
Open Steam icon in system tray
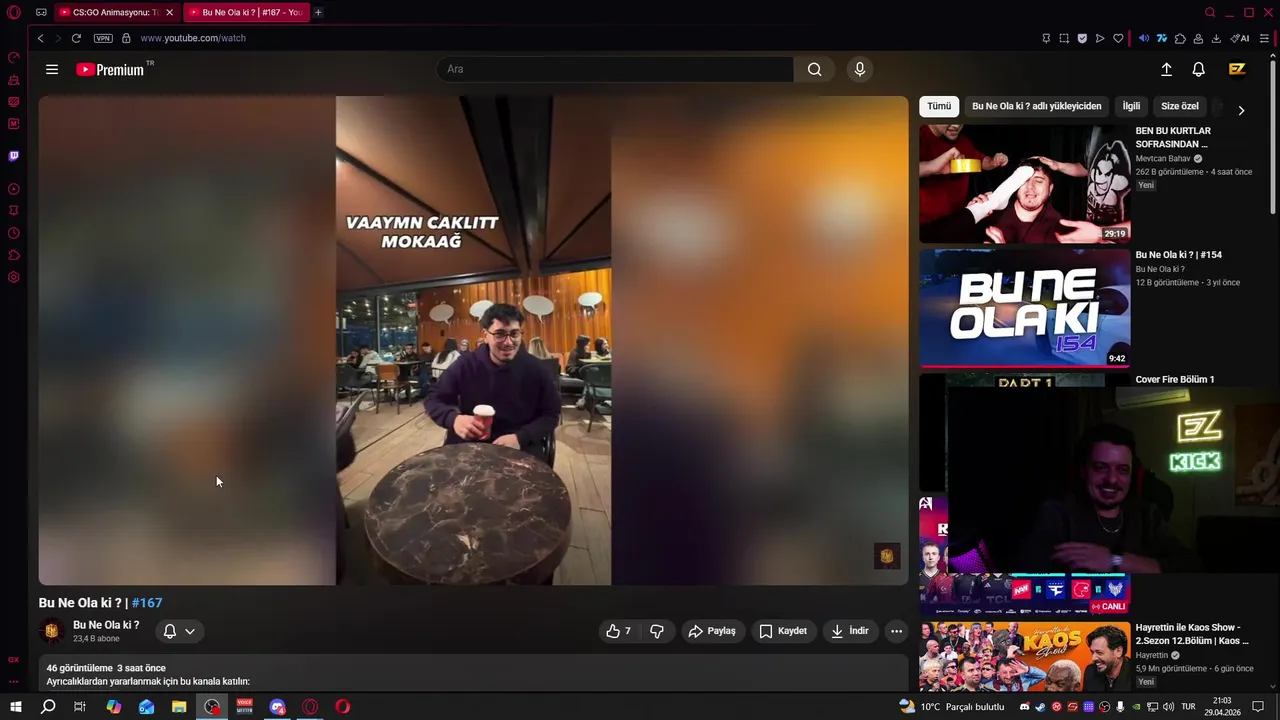[1040, 707]
